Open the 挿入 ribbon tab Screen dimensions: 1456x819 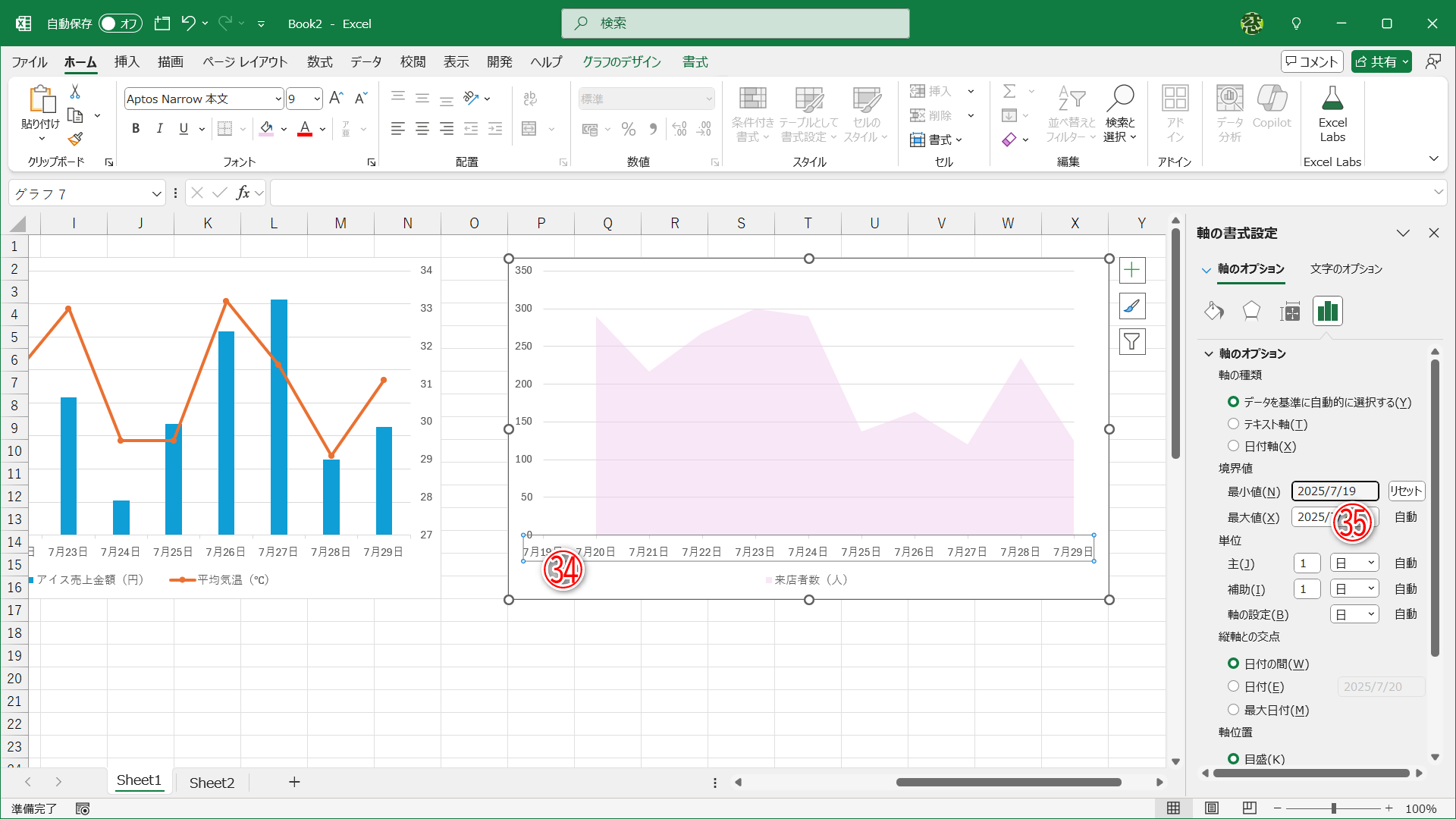[x=127, y=62]
